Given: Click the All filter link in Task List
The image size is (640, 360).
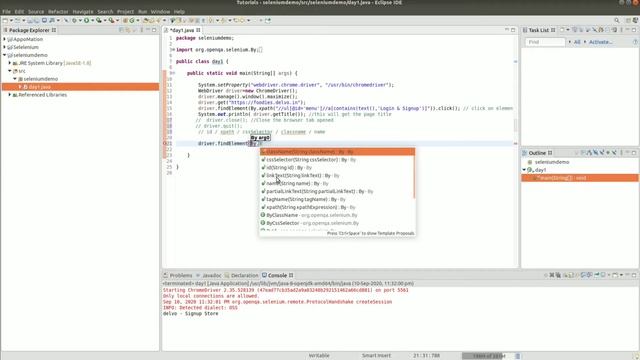Looking at the screenshot, I should coord(577,42).
